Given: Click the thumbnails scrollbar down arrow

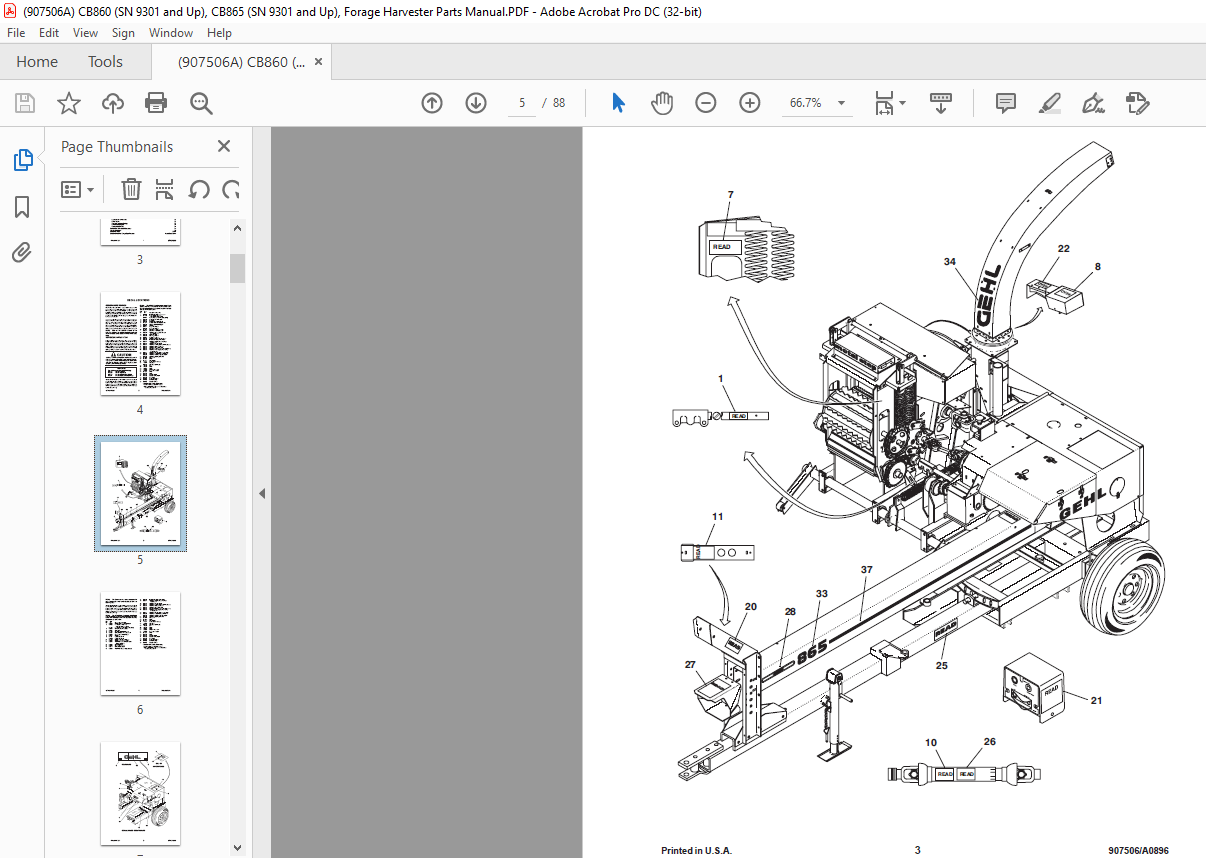Looking at the screenshot, I should click(x=238, y=847).
